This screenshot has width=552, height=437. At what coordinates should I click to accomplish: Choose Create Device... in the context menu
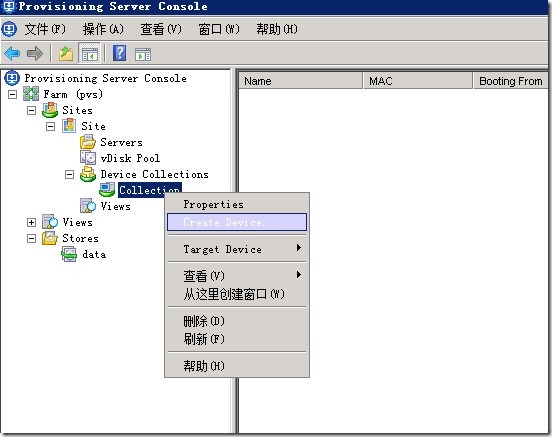click(237, 222)
